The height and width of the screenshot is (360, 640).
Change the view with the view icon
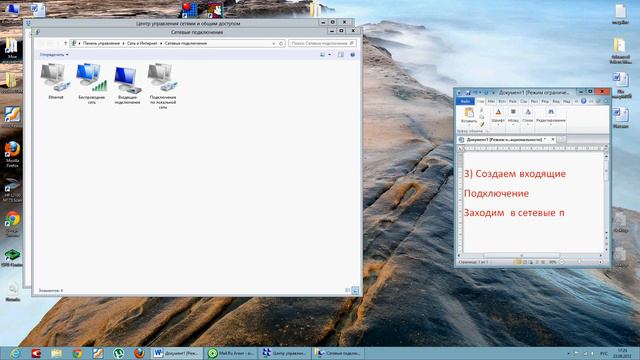click(322, 54)
